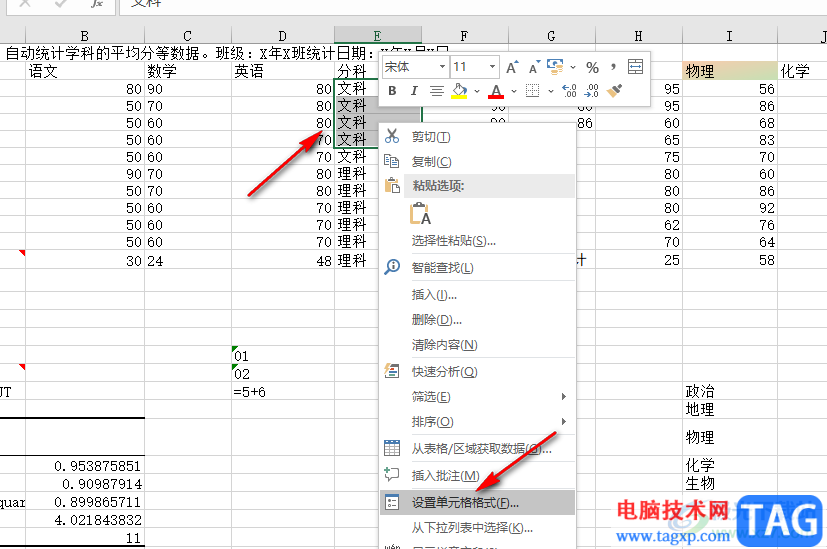This screenshot has height=549, width=827.
Task: Expand the 排序(O) submenu
Action: (477, 422)
